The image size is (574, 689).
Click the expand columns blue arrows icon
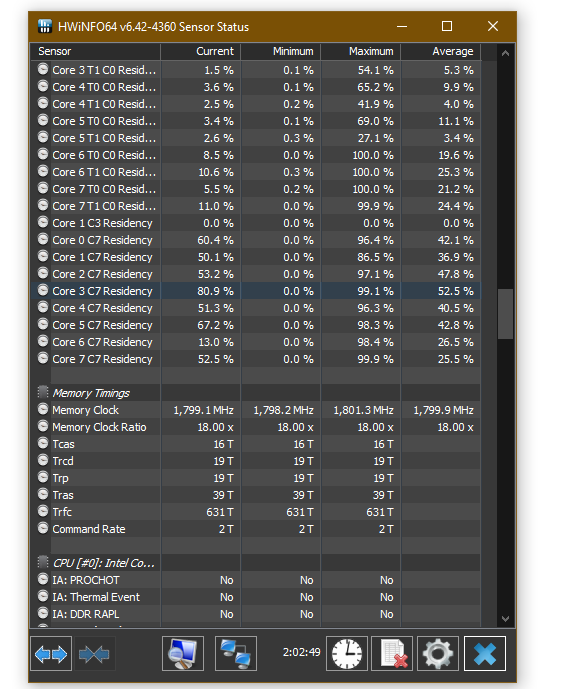(51, 654)
